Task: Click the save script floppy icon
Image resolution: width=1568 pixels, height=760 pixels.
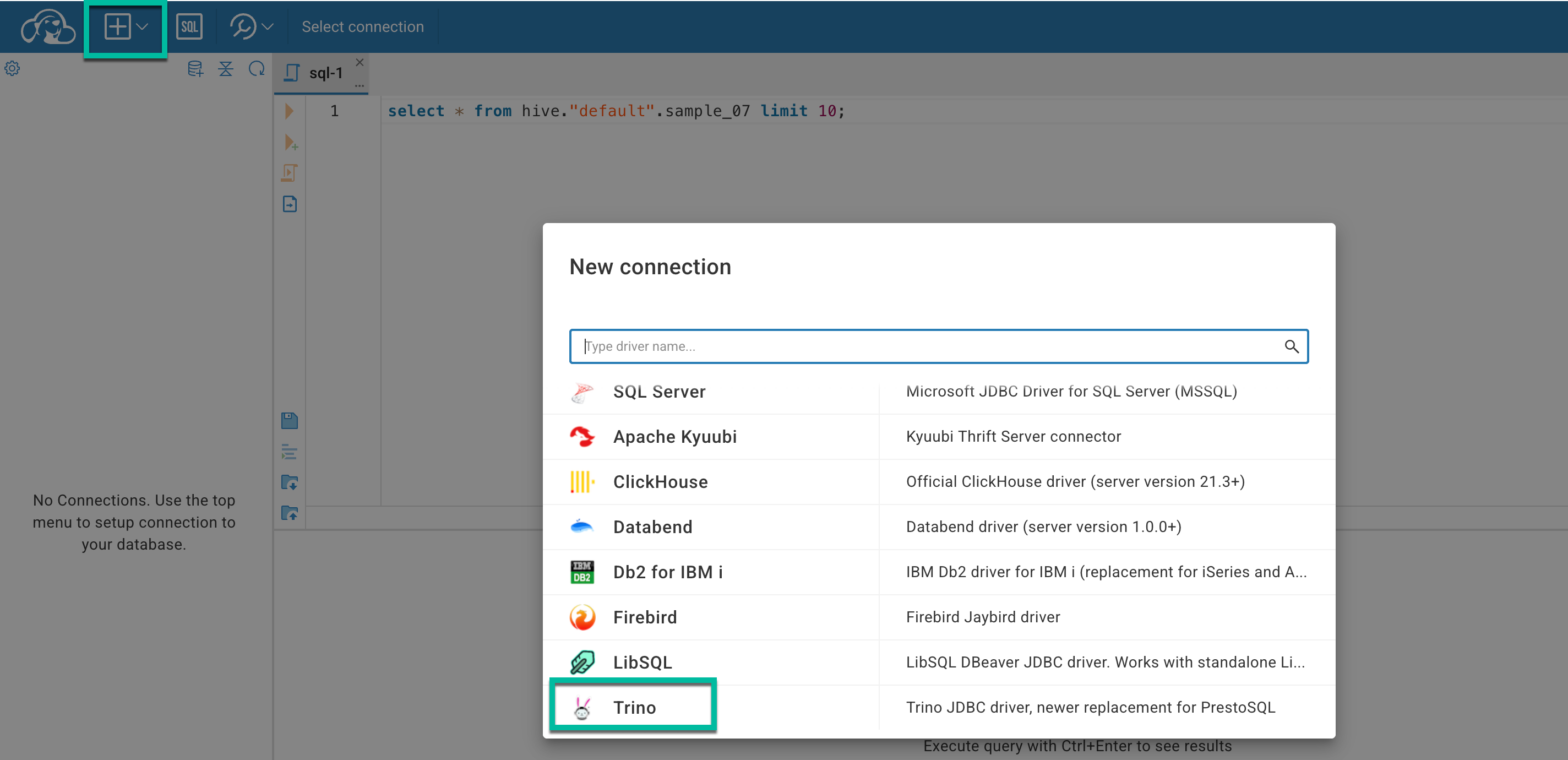Action: tap(290, 421)
